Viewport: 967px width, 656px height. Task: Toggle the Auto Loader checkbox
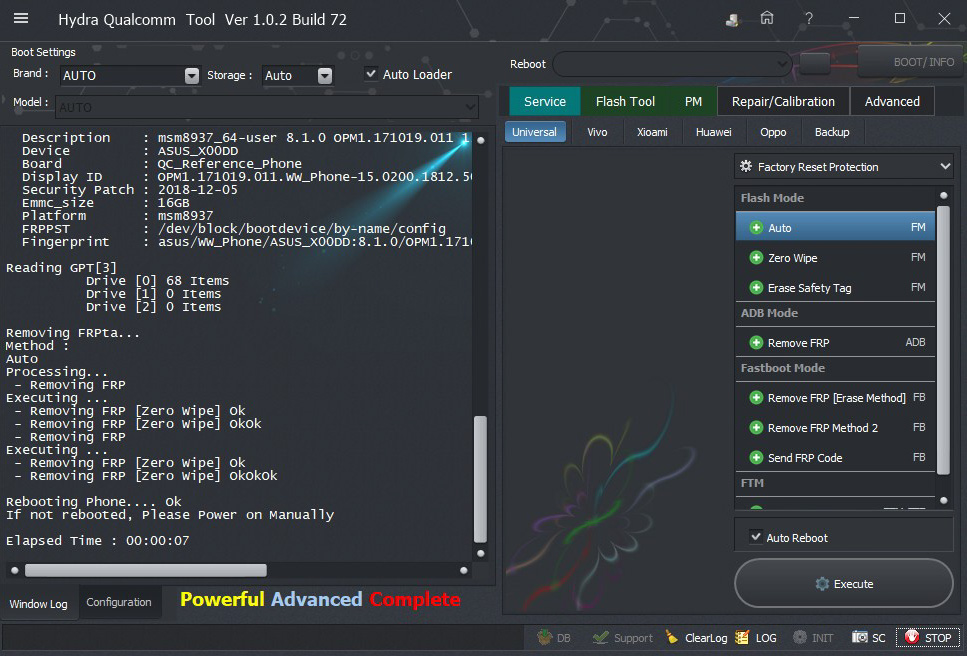(x=371, y=74)
